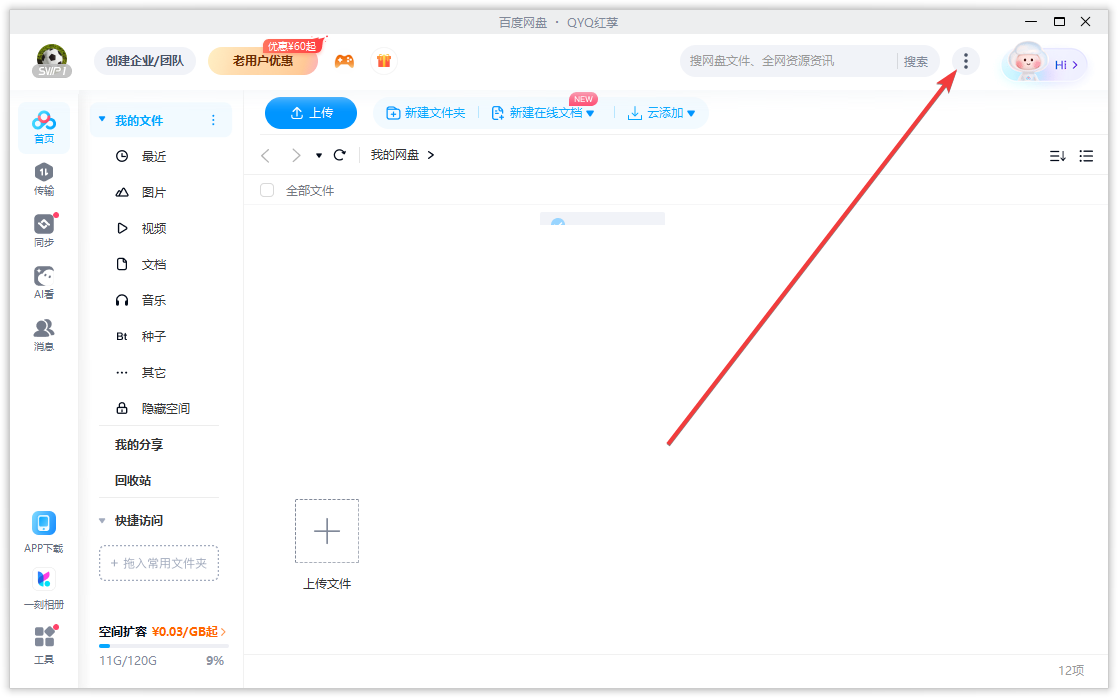Toggle the sort order control
Image resolution: width=1118 pixels, height=698 pixels.
[1058, 155]
